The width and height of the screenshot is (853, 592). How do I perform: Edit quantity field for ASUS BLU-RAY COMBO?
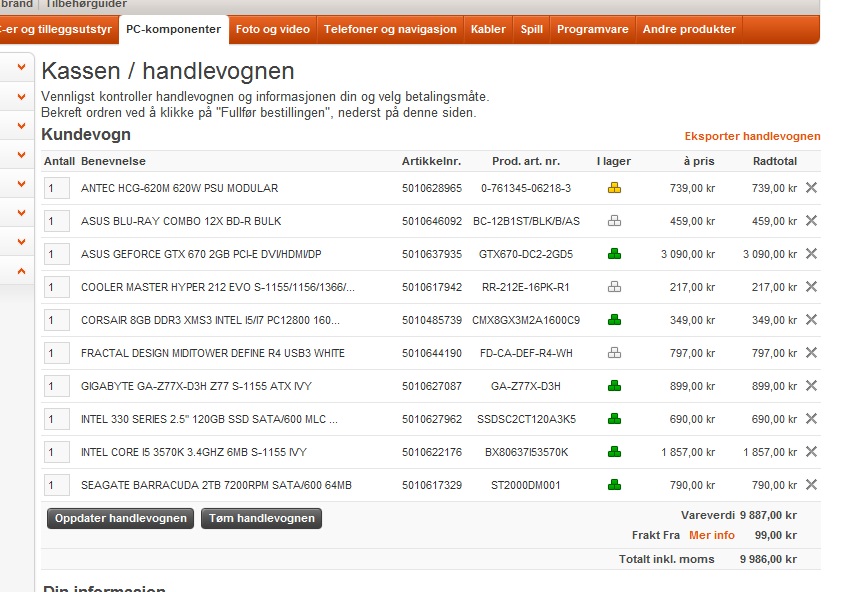57,221
